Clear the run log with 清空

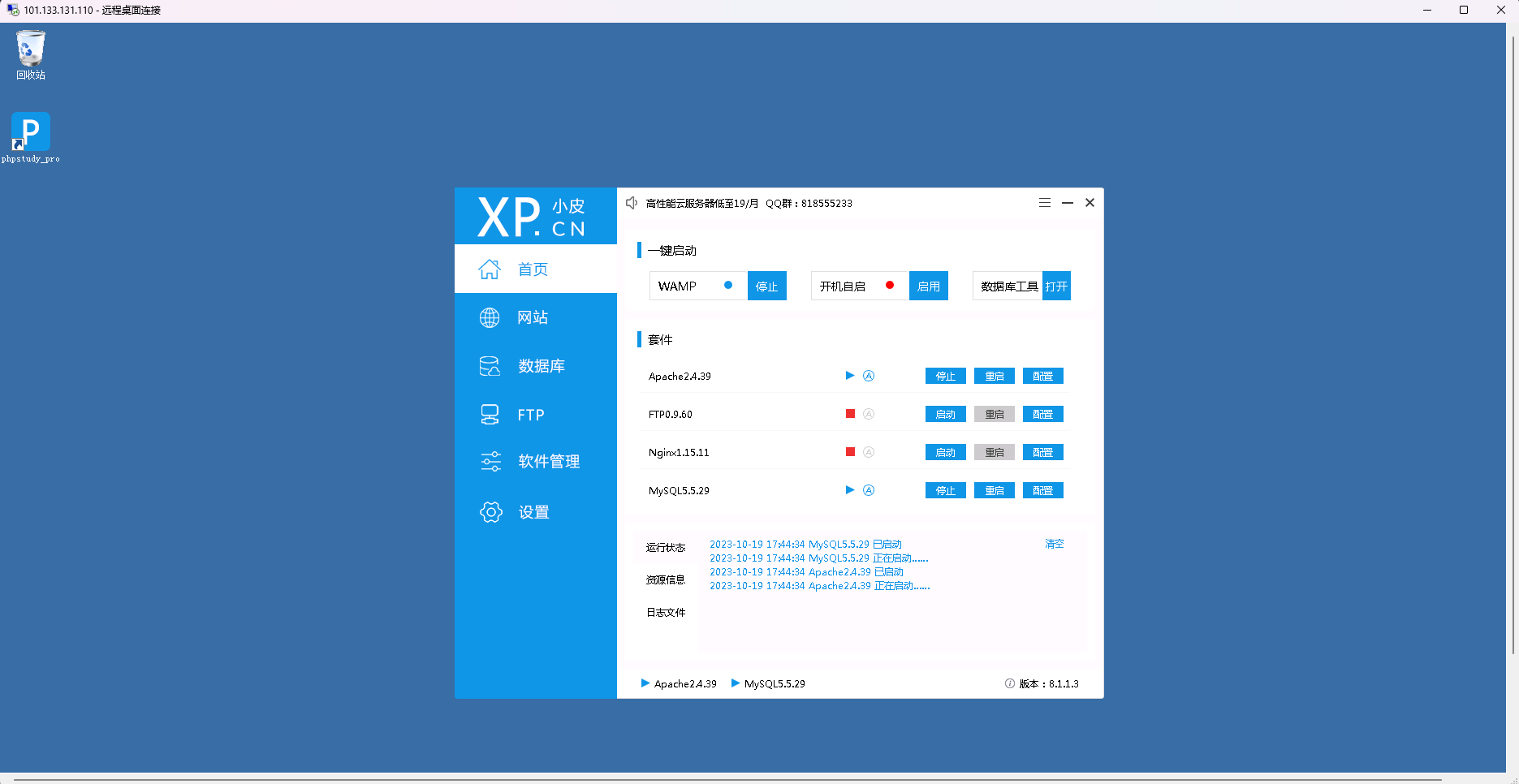click(1055, 544)
